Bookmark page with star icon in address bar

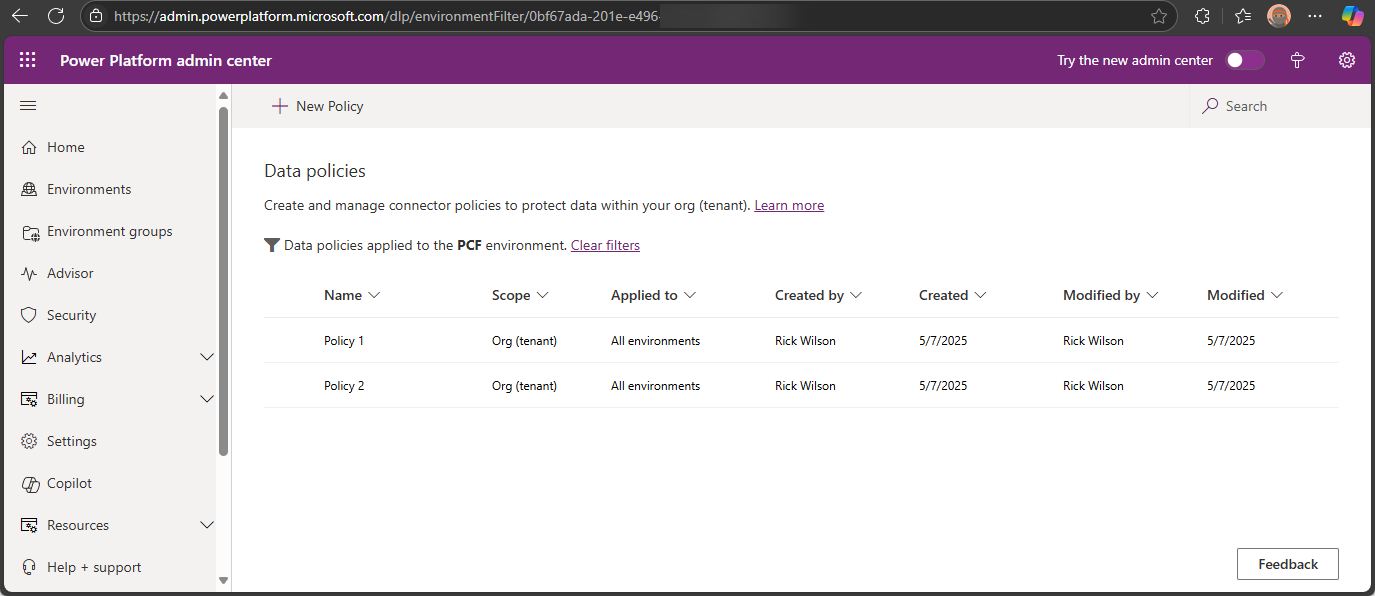(x=1159, y=16)
